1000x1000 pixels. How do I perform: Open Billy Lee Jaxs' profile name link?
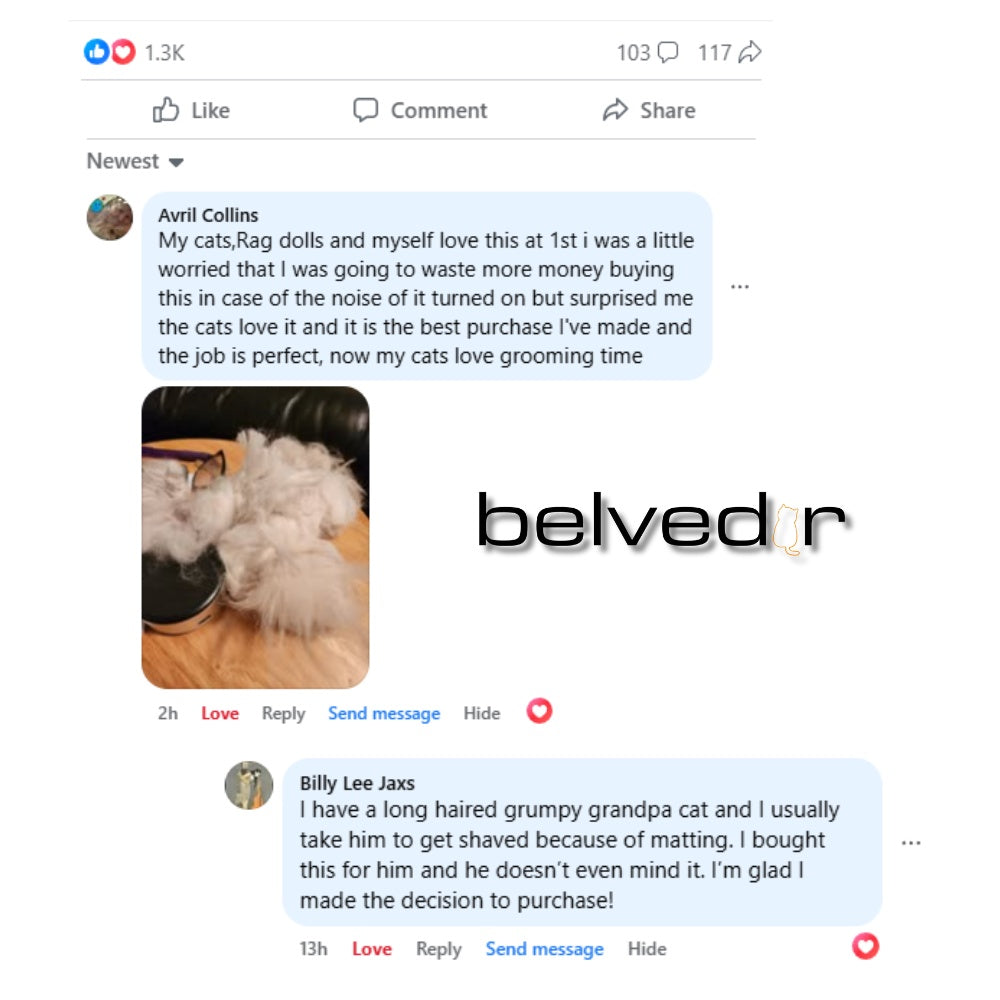point(357,783)
